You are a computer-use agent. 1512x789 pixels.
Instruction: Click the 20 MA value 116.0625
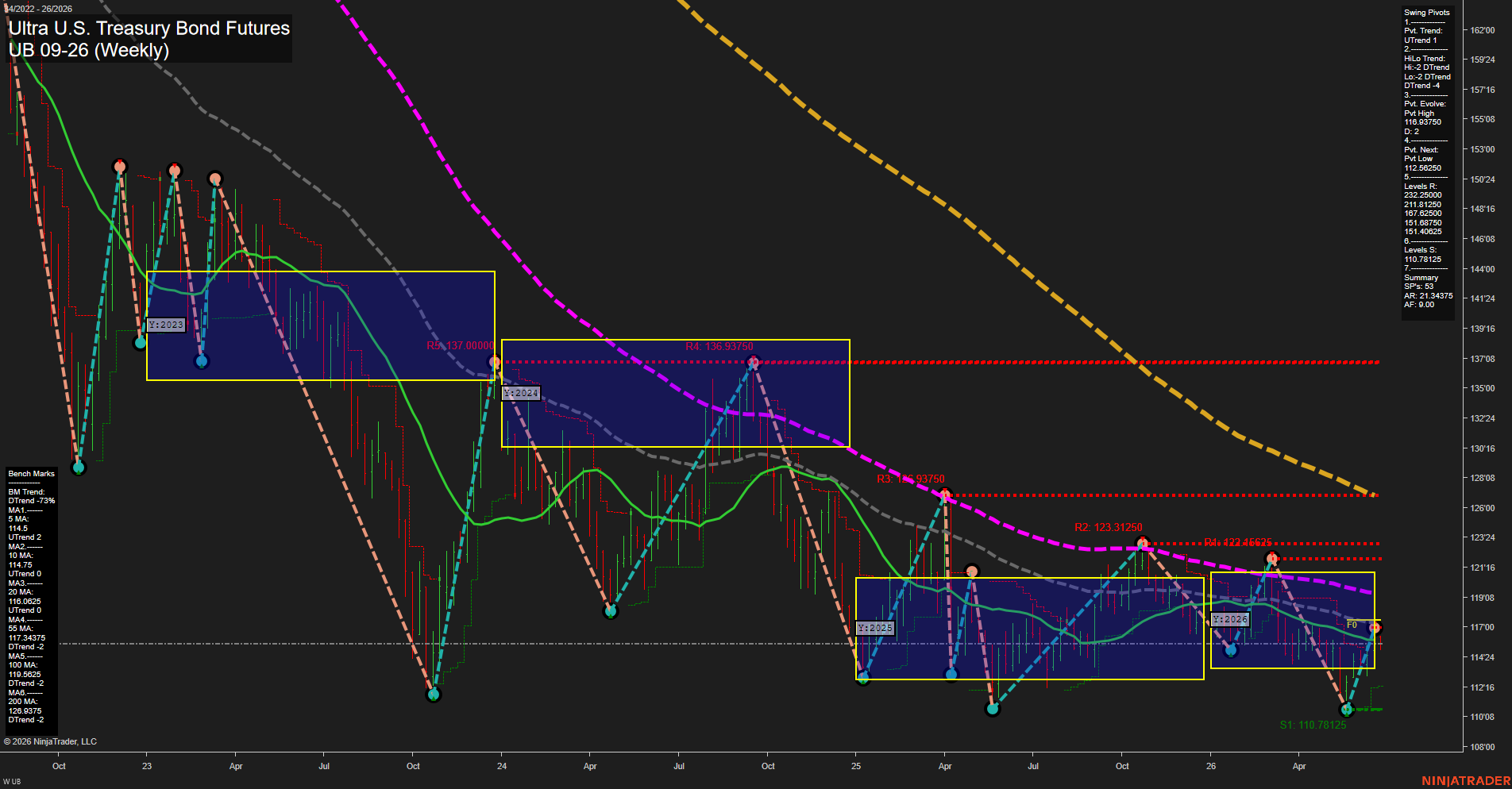(25, 602)
